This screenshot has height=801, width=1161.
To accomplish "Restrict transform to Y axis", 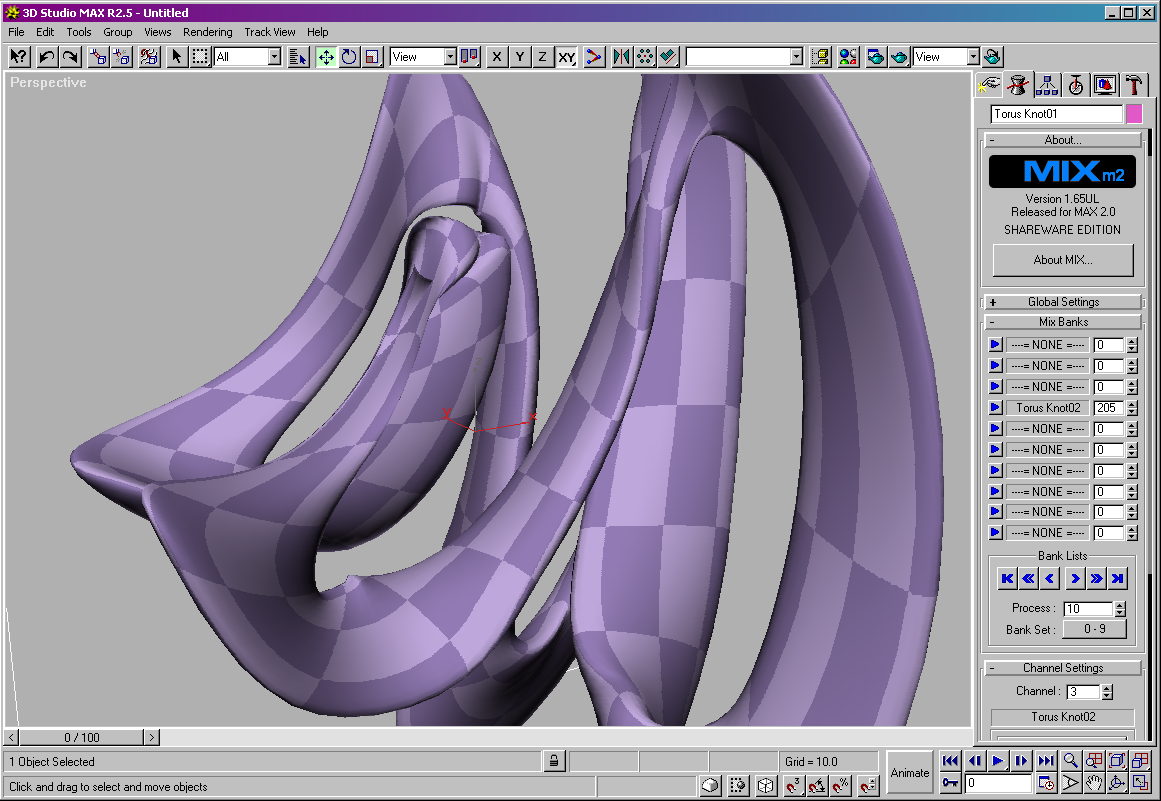I will 520,57.
